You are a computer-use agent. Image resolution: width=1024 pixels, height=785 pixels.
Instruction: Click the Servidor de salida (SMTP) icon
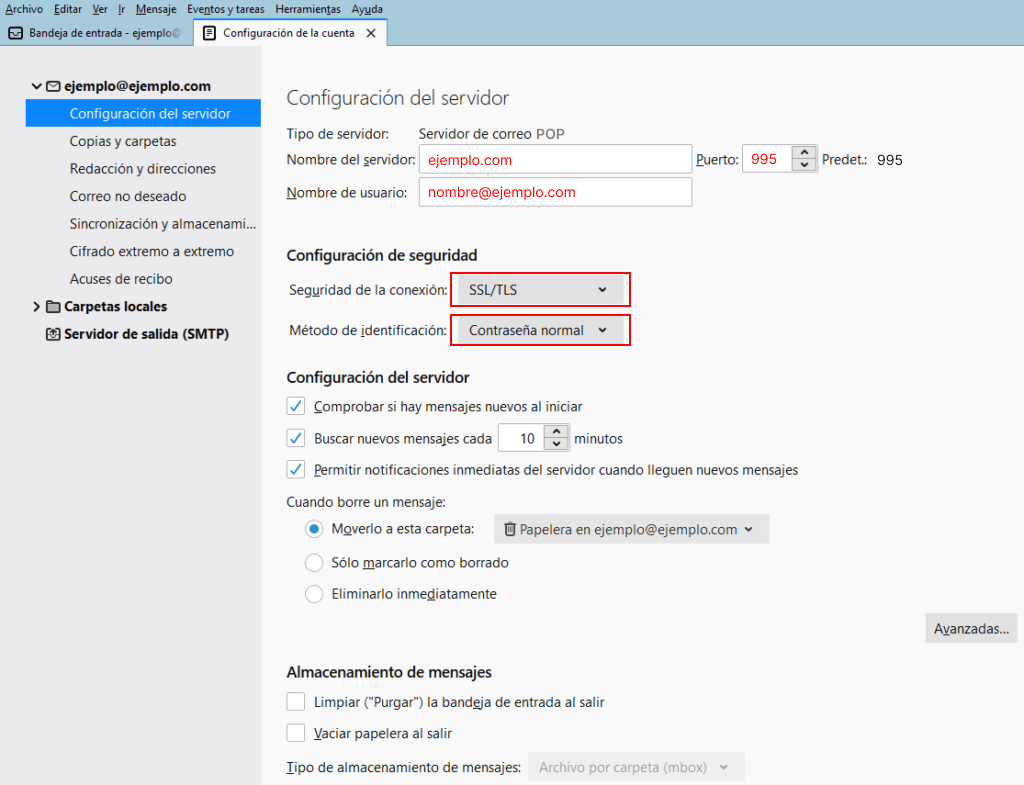click(x=54, y=334)
